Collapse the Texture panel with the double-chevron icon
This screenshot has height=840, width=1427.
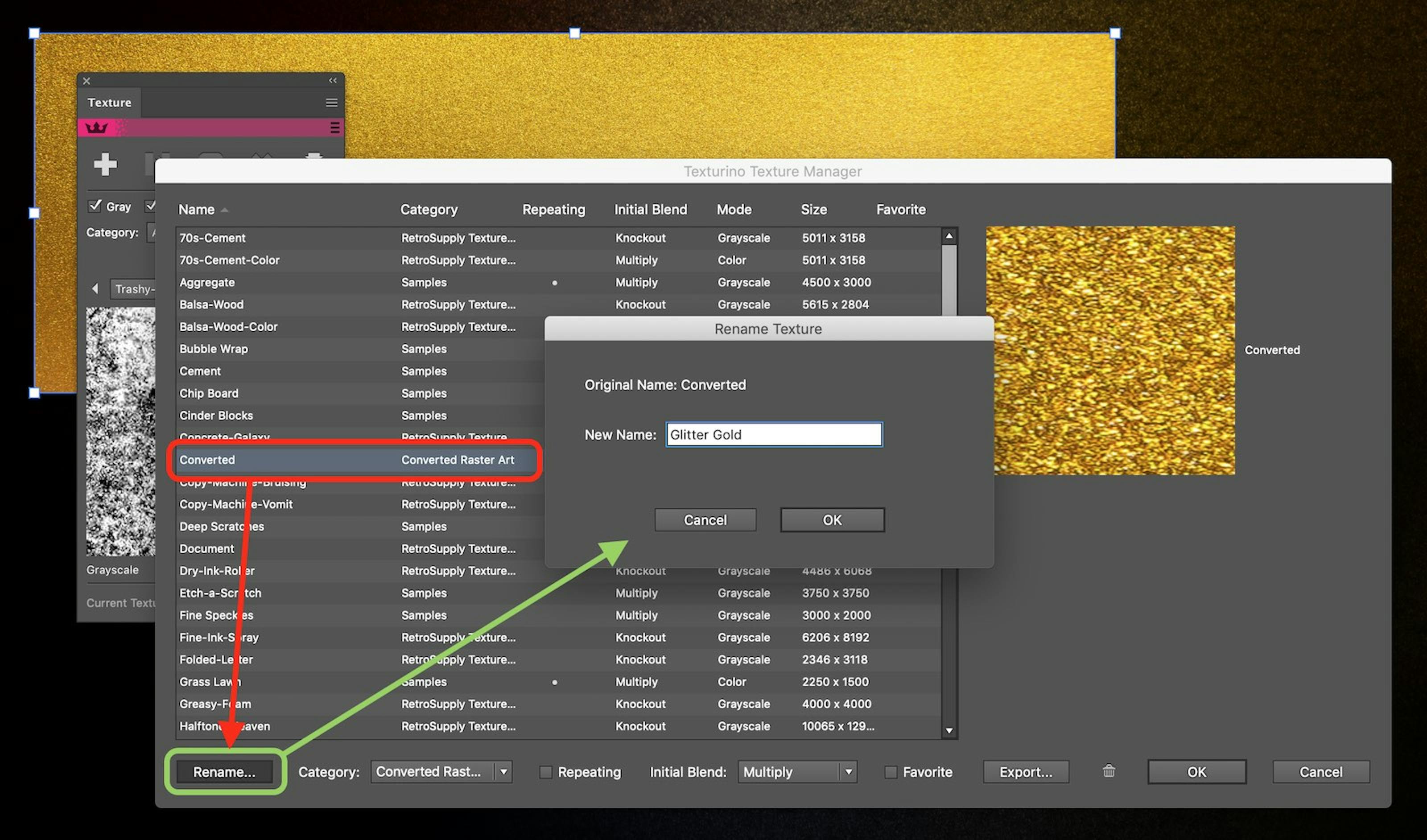click(332, 80)
